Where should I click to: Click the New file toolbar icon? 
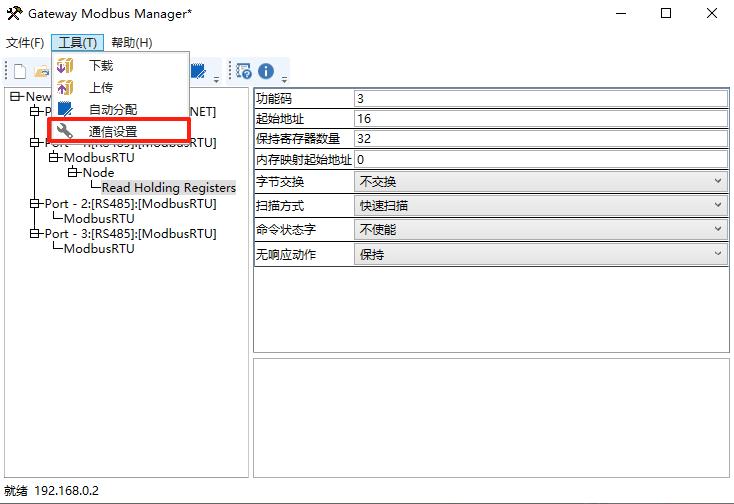(x=20, y=72)
